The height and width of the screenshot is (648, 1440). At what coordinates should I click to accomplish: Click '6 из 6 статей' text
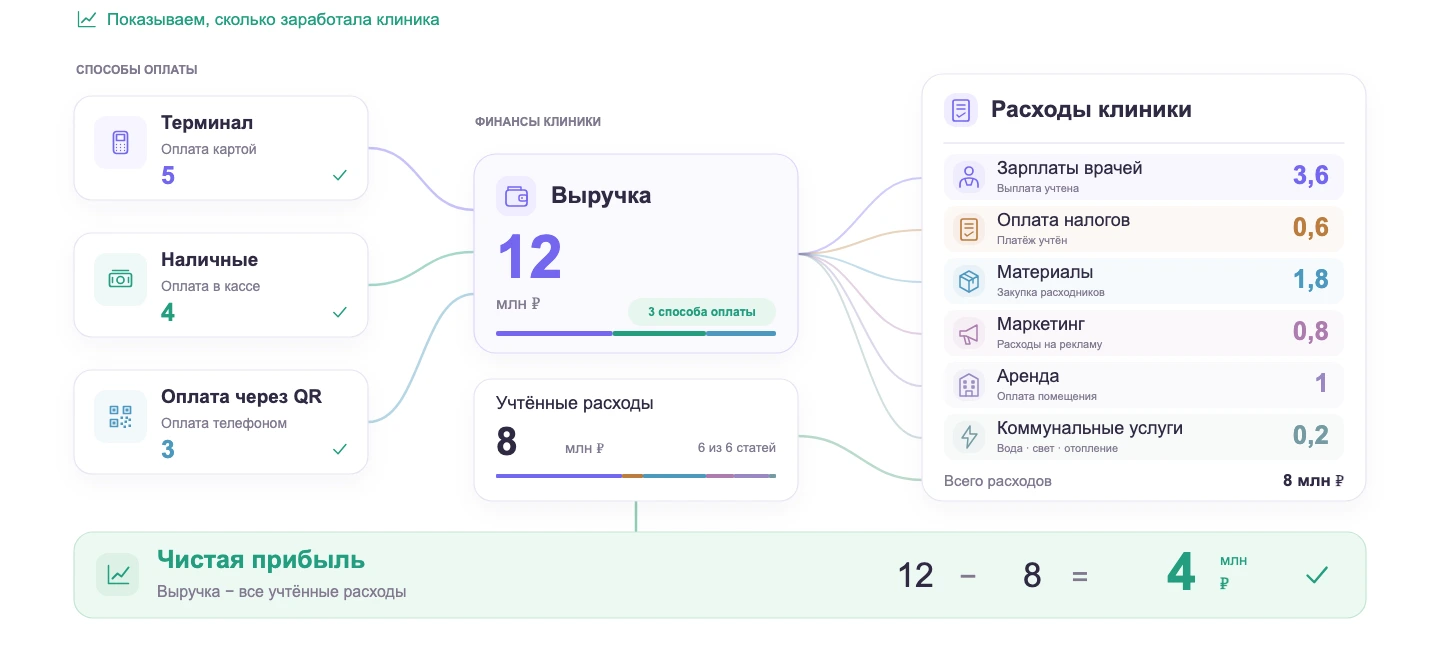pos(737,448)
